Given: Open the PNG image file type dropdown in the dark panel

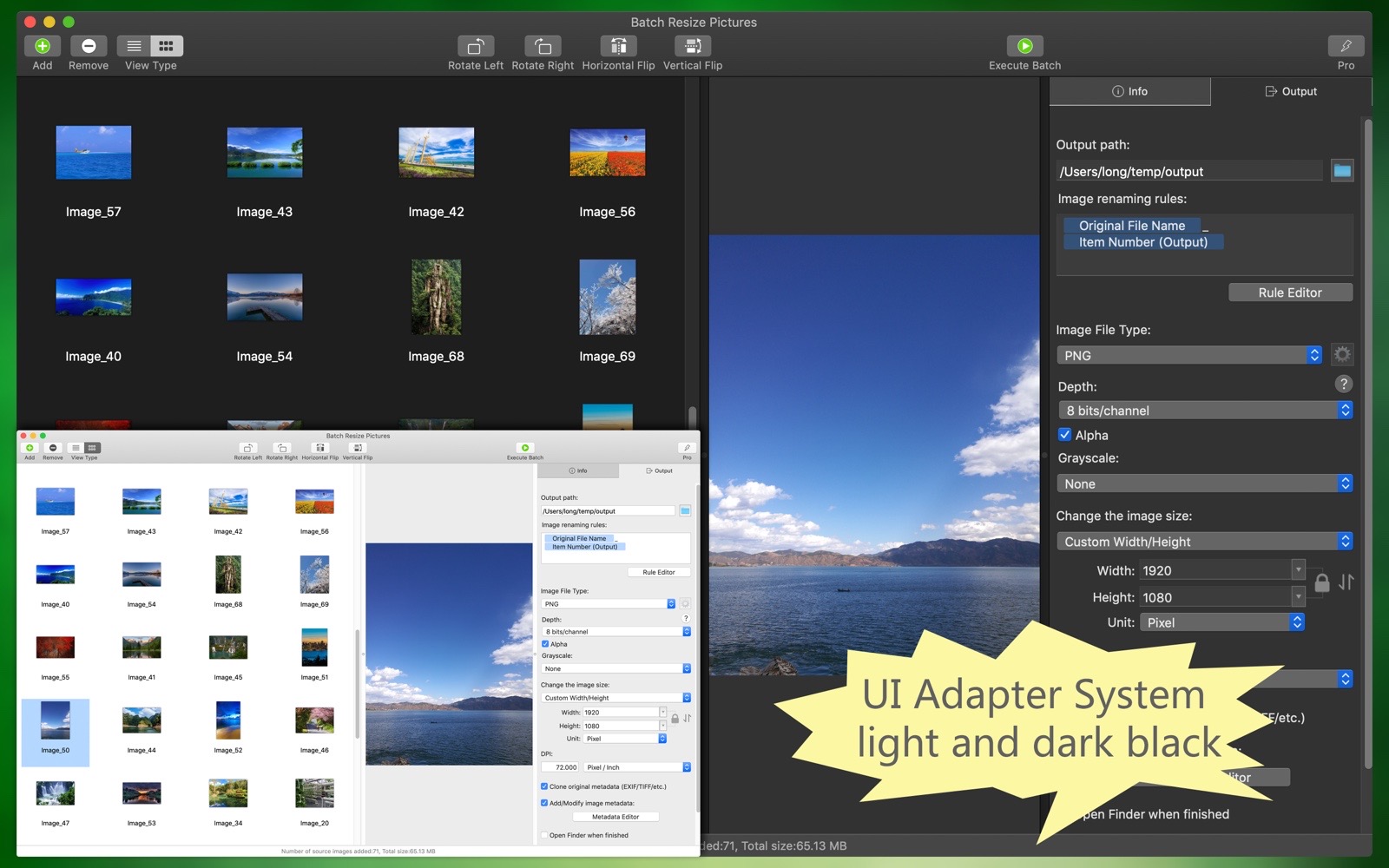Looking at the screenshot, I should pyautogui.click(x=1188, y=355).
